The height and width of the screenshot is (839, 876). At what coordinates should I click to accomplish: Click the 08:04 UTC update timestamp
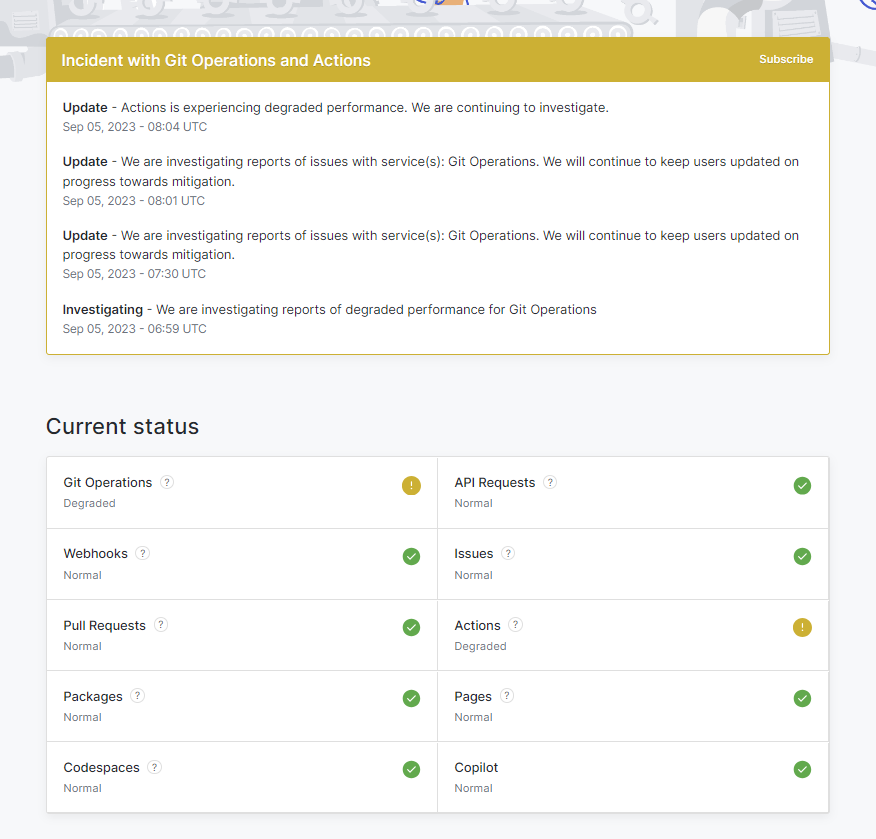[135, 127]
